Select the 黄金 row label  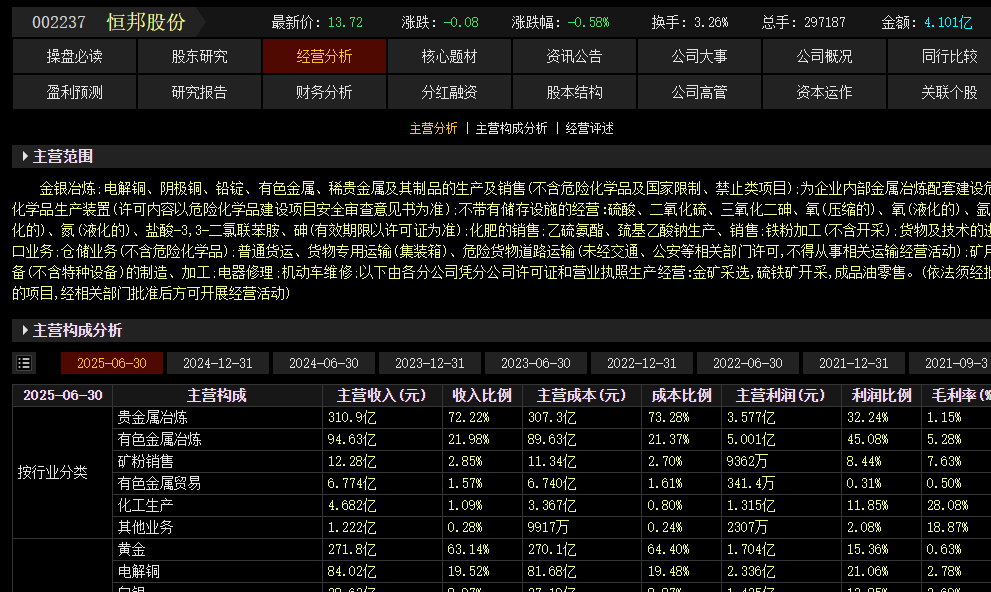(x=131, y=550)
